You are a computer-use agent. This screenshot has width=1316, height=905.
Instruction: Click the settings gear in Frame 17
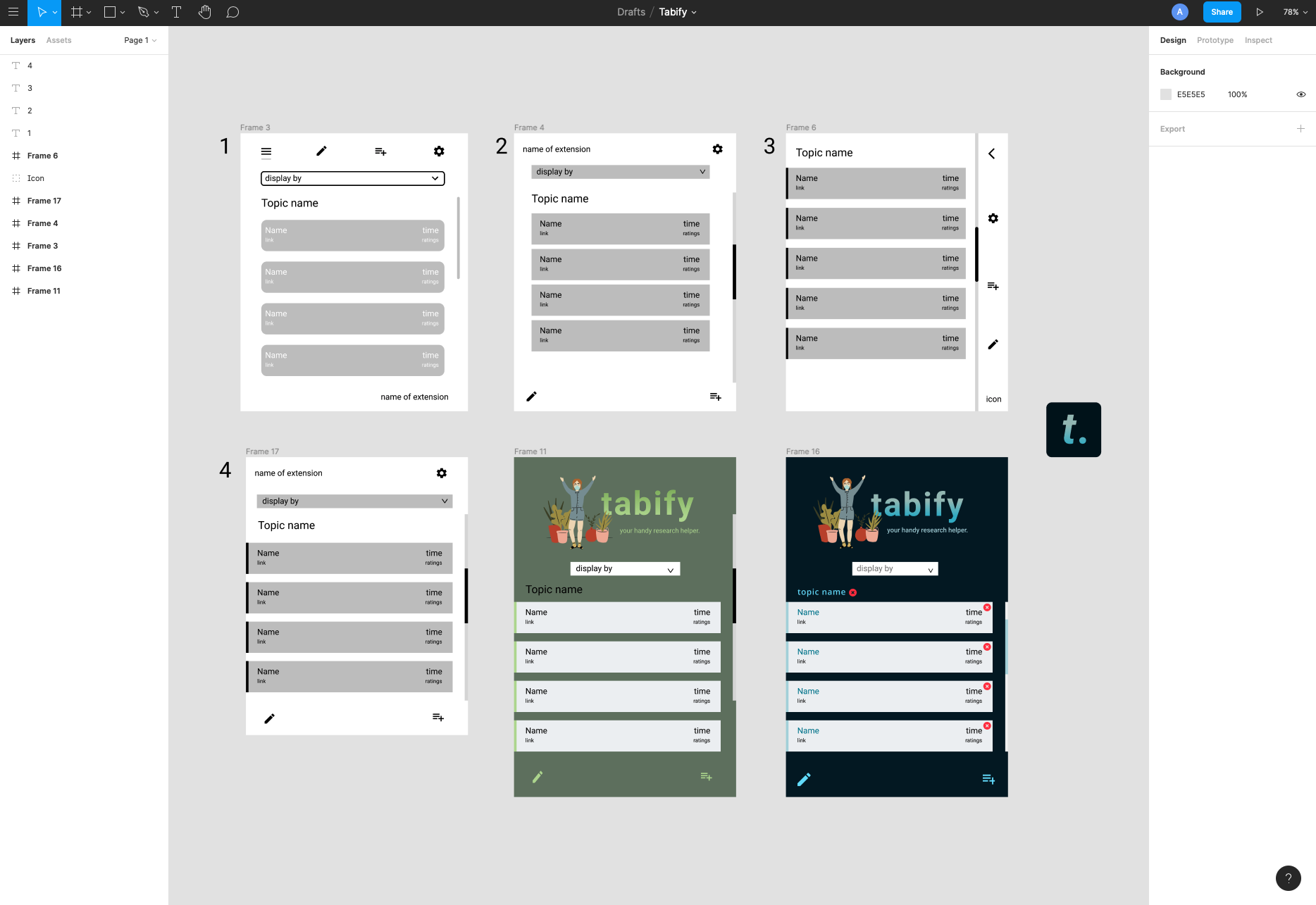tap(442, 473)
